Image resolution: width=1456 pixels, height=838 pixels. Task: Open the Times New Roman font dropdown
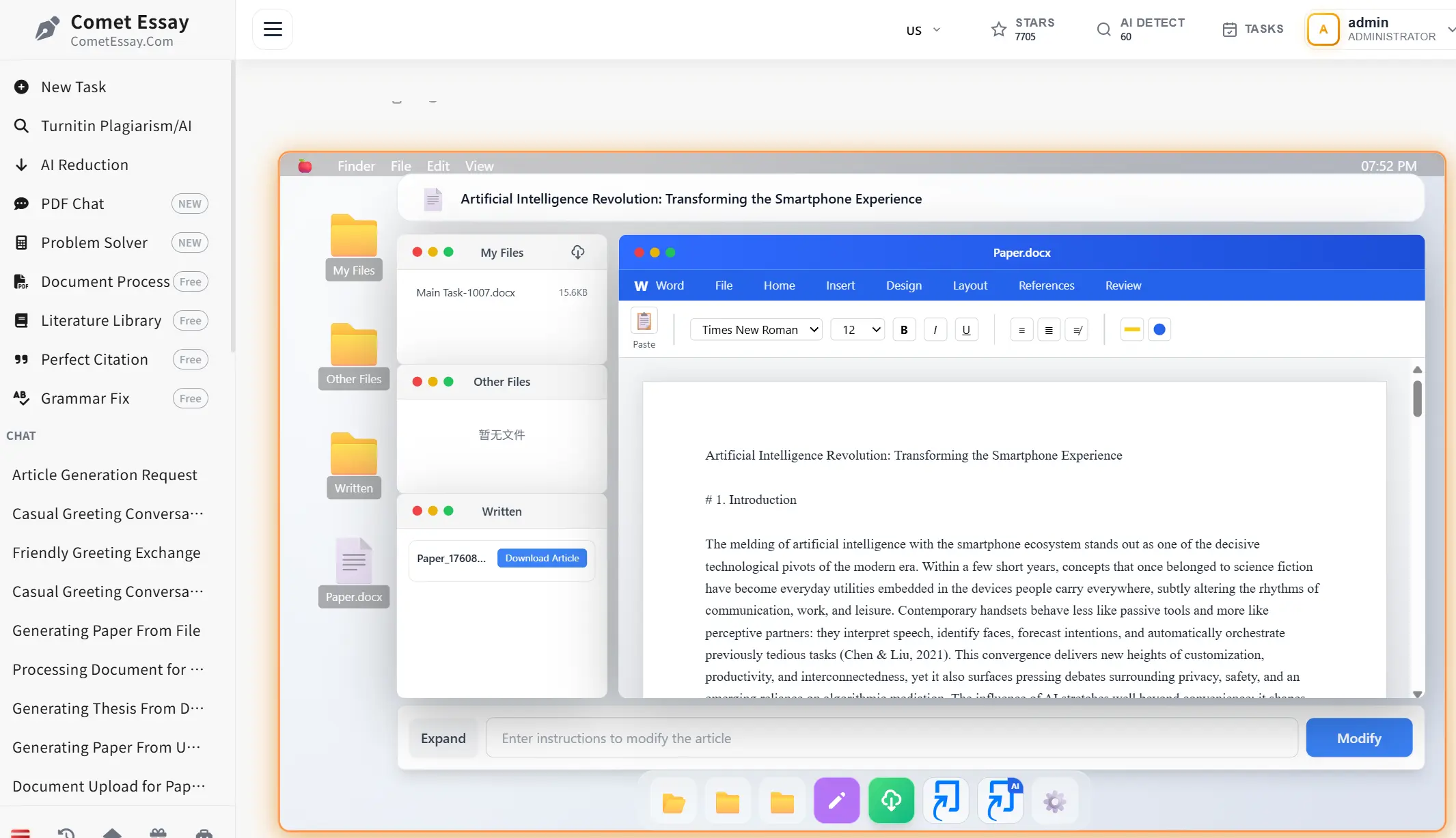756,330
